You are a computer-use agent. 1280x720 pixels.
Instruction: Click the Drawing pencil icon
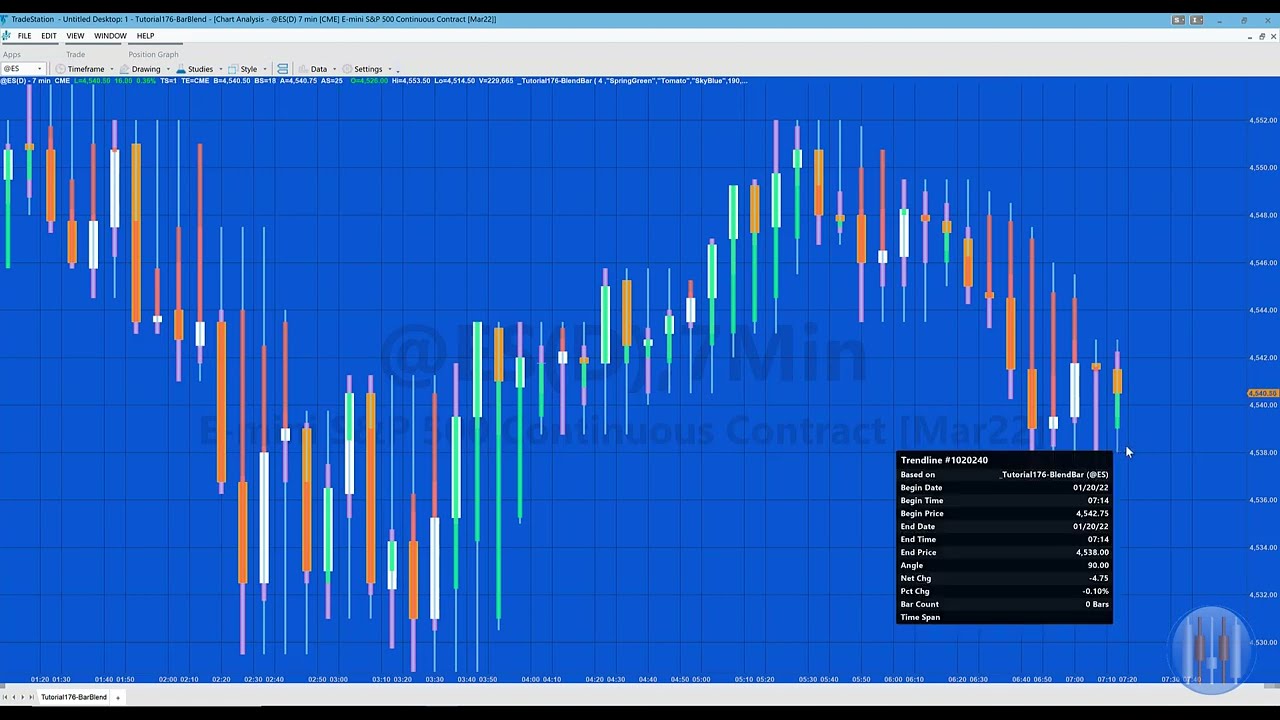[x=124, y=69]
